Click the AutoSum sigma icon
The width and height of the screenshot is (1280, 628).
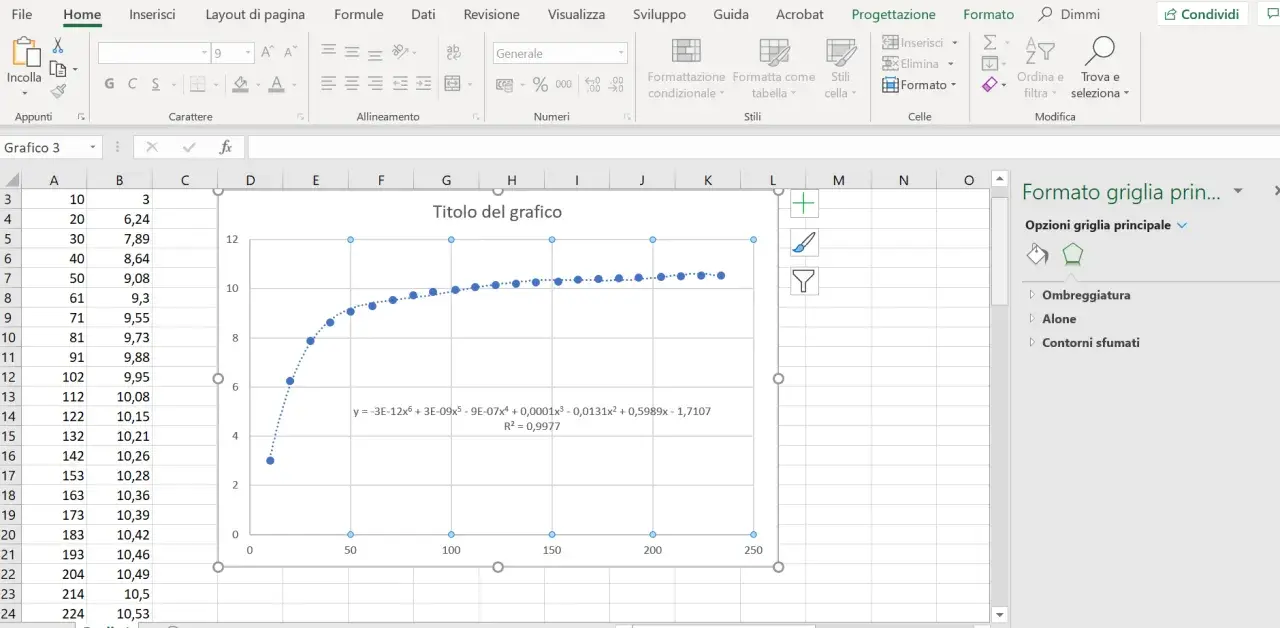tap(990, 43)
